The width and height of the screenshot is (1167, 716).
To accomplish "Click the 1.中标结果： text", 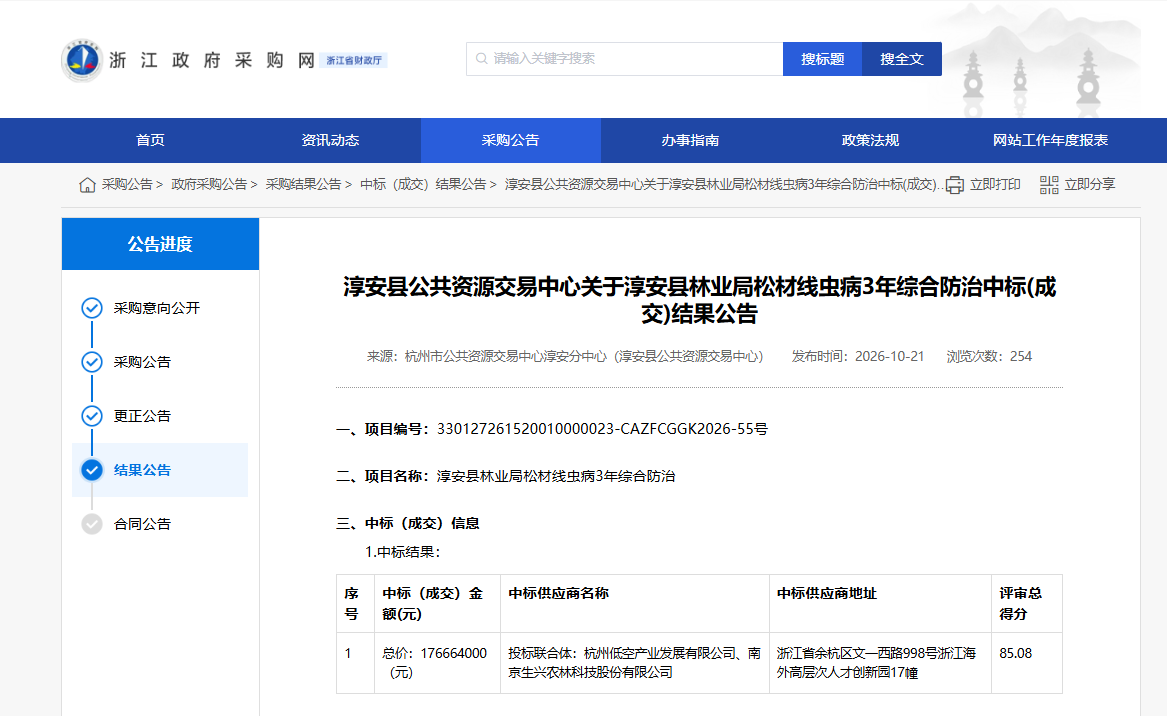I will pos(403,552).
